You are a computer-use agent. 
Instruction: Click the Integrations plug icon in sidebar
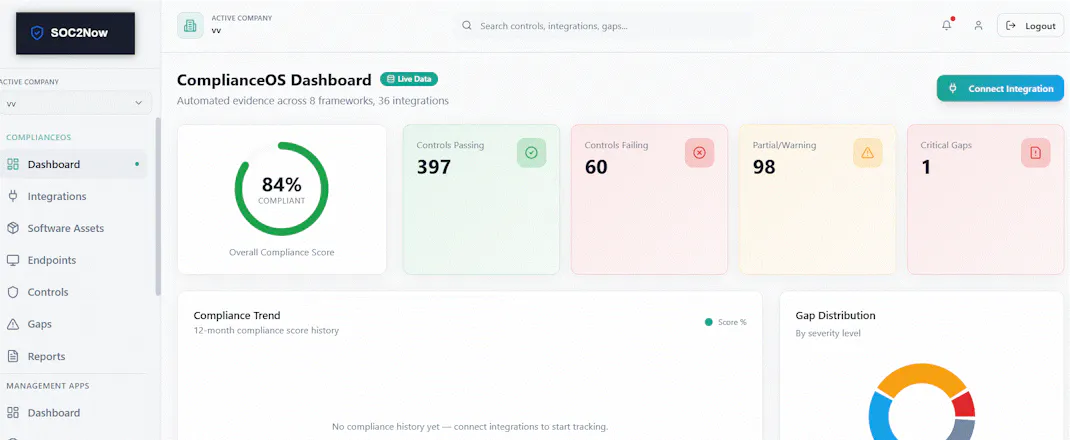click(x=13, y=196)
